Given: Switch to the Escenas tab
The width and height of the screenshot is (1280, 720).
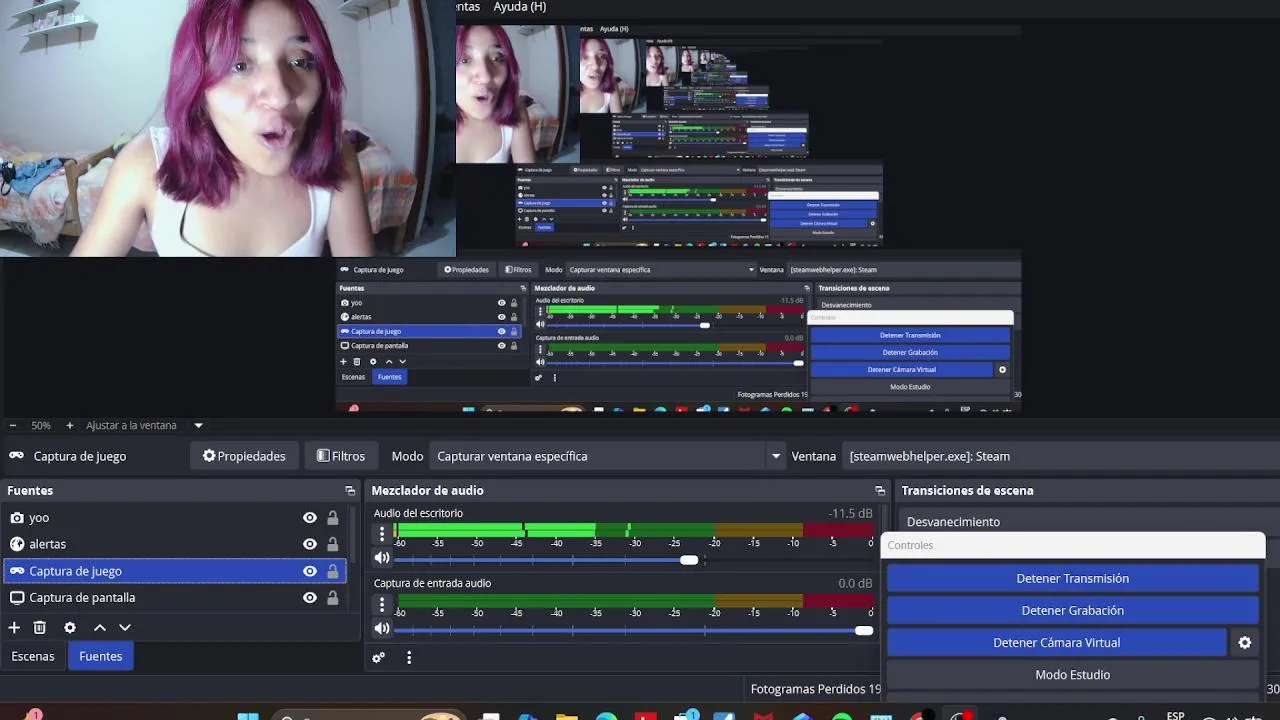Looking at the screenshot, I should pyautogui.click(x=33, y=657).
